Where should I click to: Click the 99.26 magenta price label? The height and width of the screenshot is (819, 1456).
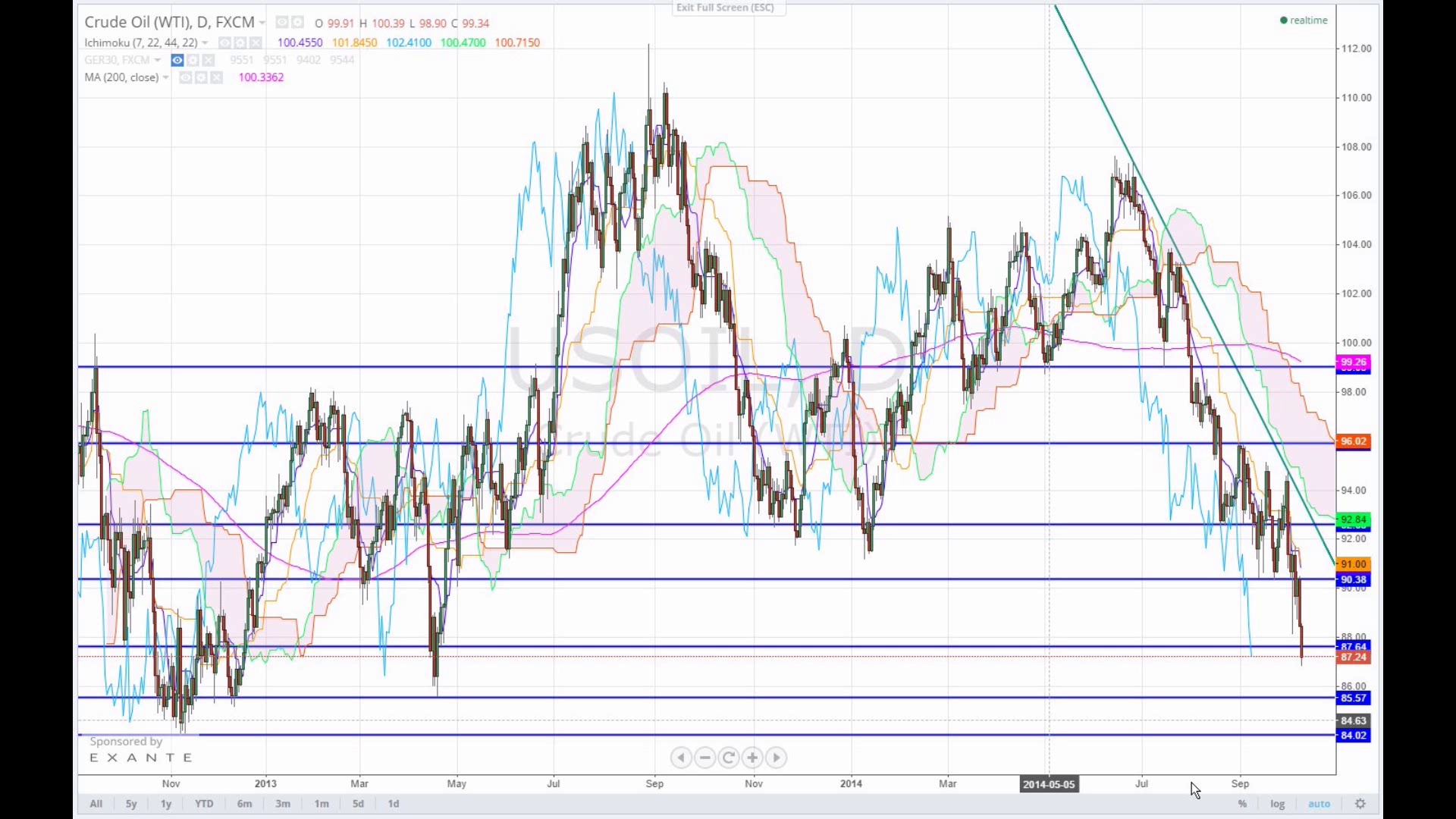[1353, 362]
